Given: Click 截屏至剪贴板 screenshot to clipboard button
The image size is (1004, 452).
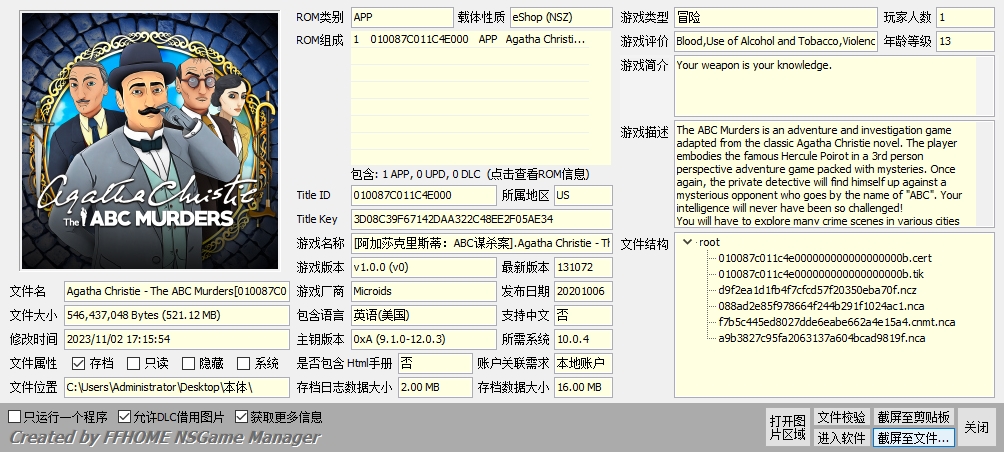Looking at the screenshot, I should 914,417.
